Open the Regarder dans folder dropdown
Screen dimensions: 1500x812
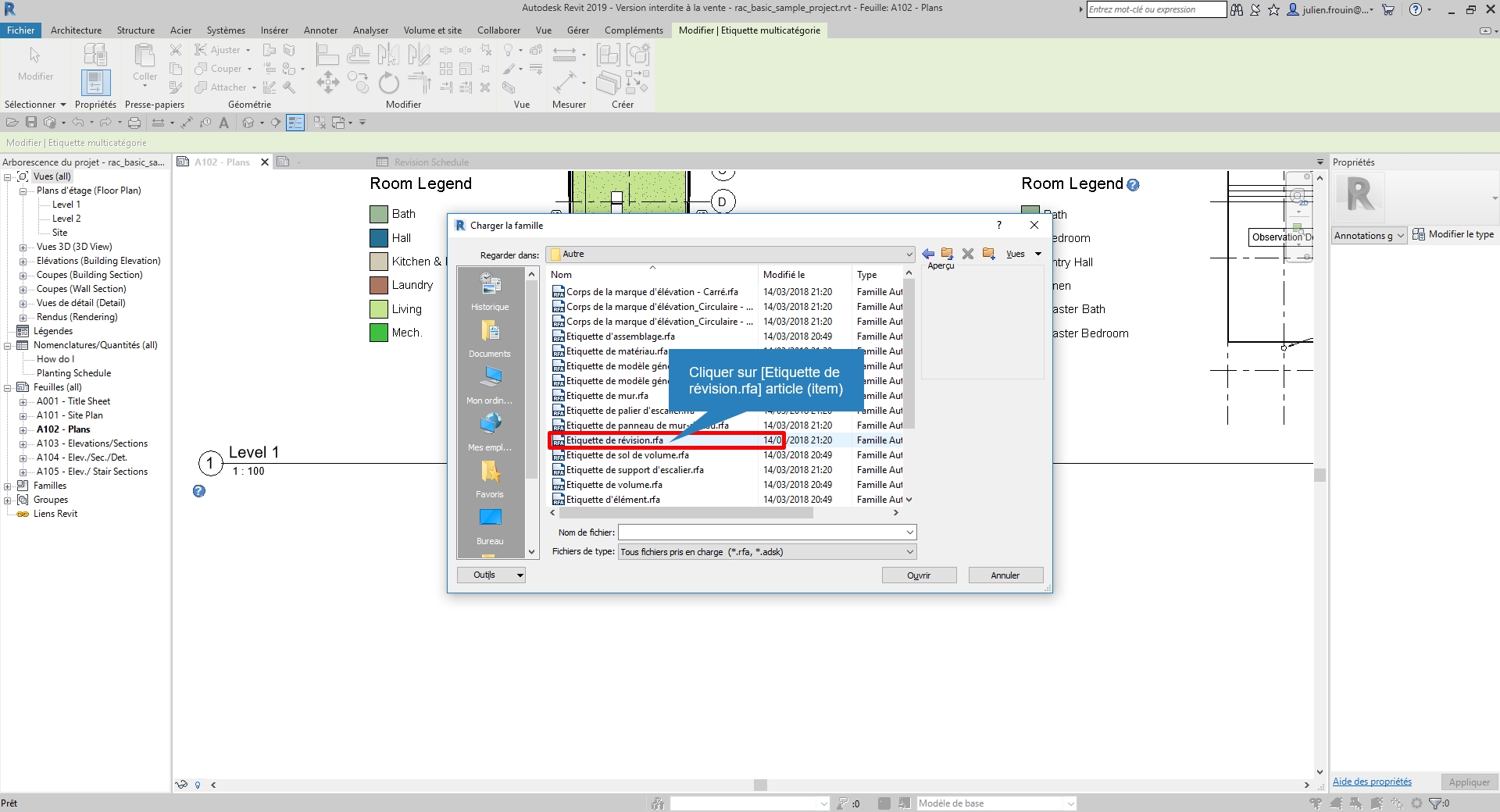click(x=909, y=255)
